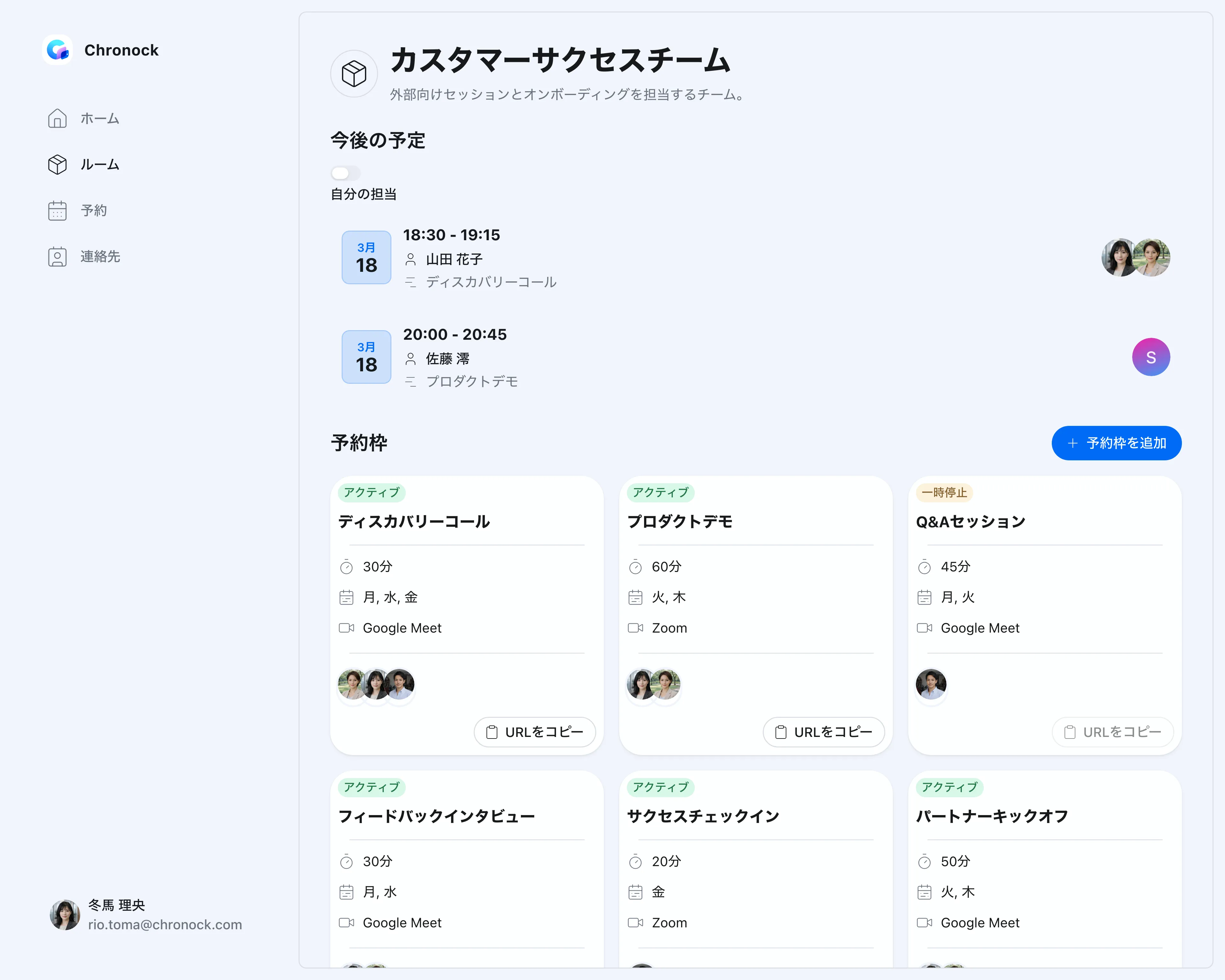Open the 冬馬 理央 user profile
1225x980 pixels.
pos(145,915)
